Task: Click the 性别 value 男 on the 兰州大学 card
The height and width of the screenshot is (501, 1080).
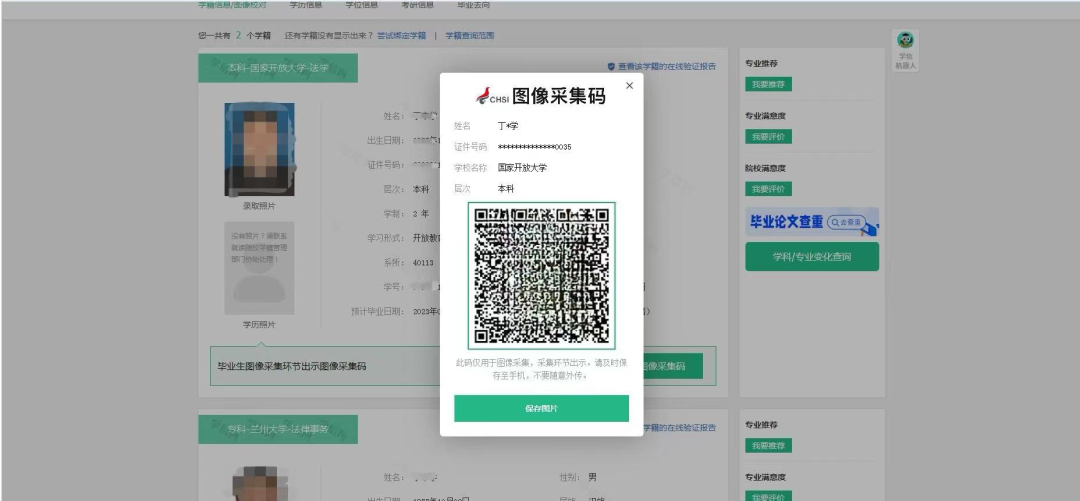Action: click(592, 478)
